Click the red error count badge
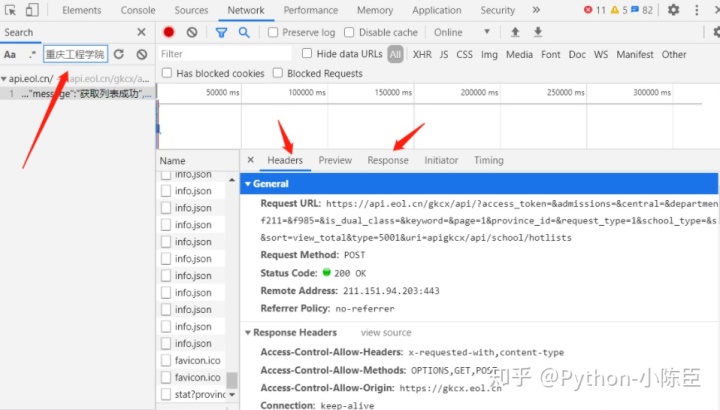Screen dimensions: 720x410 click(x=595, y=10)
